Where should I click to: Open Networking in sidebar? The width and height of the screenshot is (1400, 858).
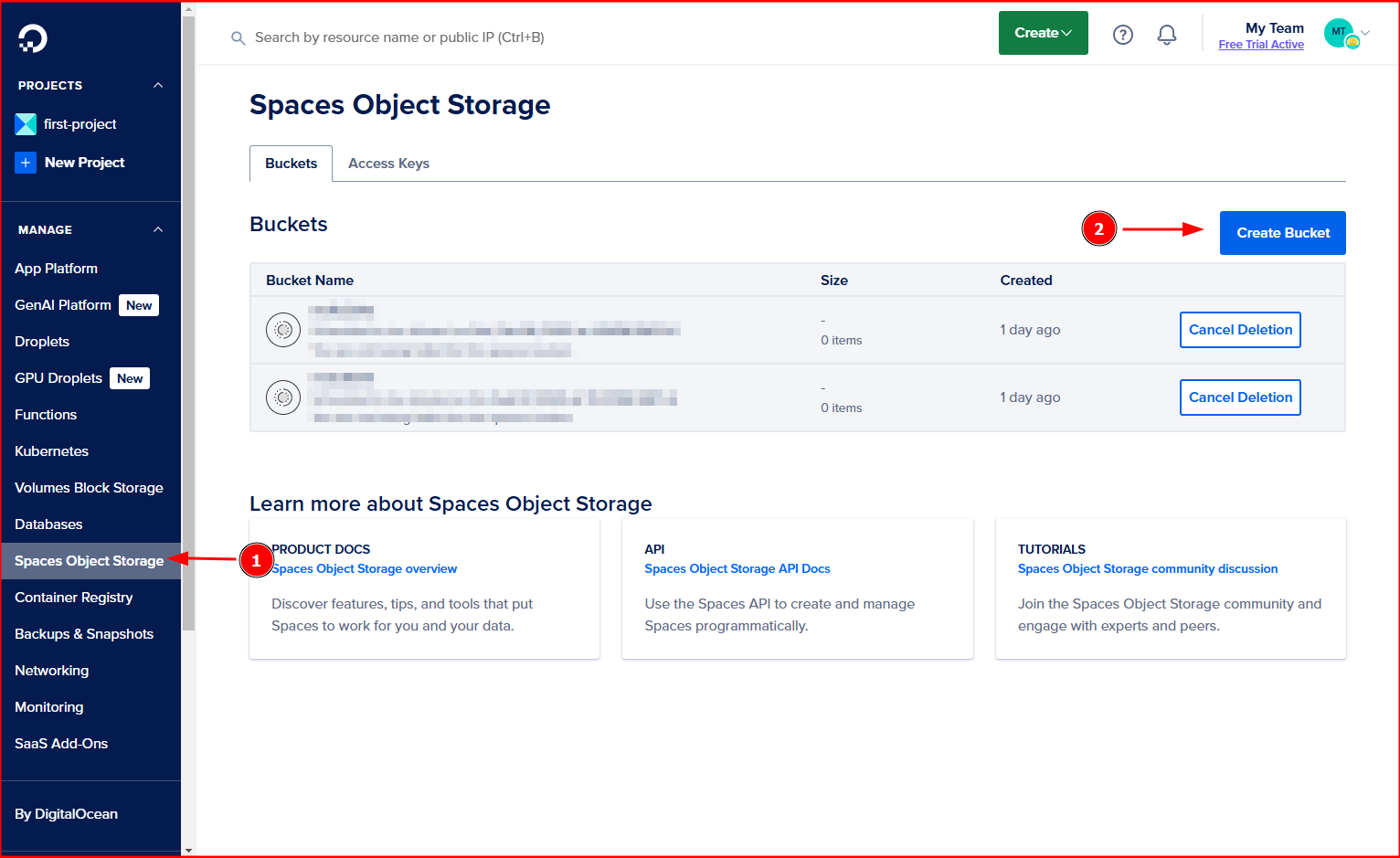[52, 671]
